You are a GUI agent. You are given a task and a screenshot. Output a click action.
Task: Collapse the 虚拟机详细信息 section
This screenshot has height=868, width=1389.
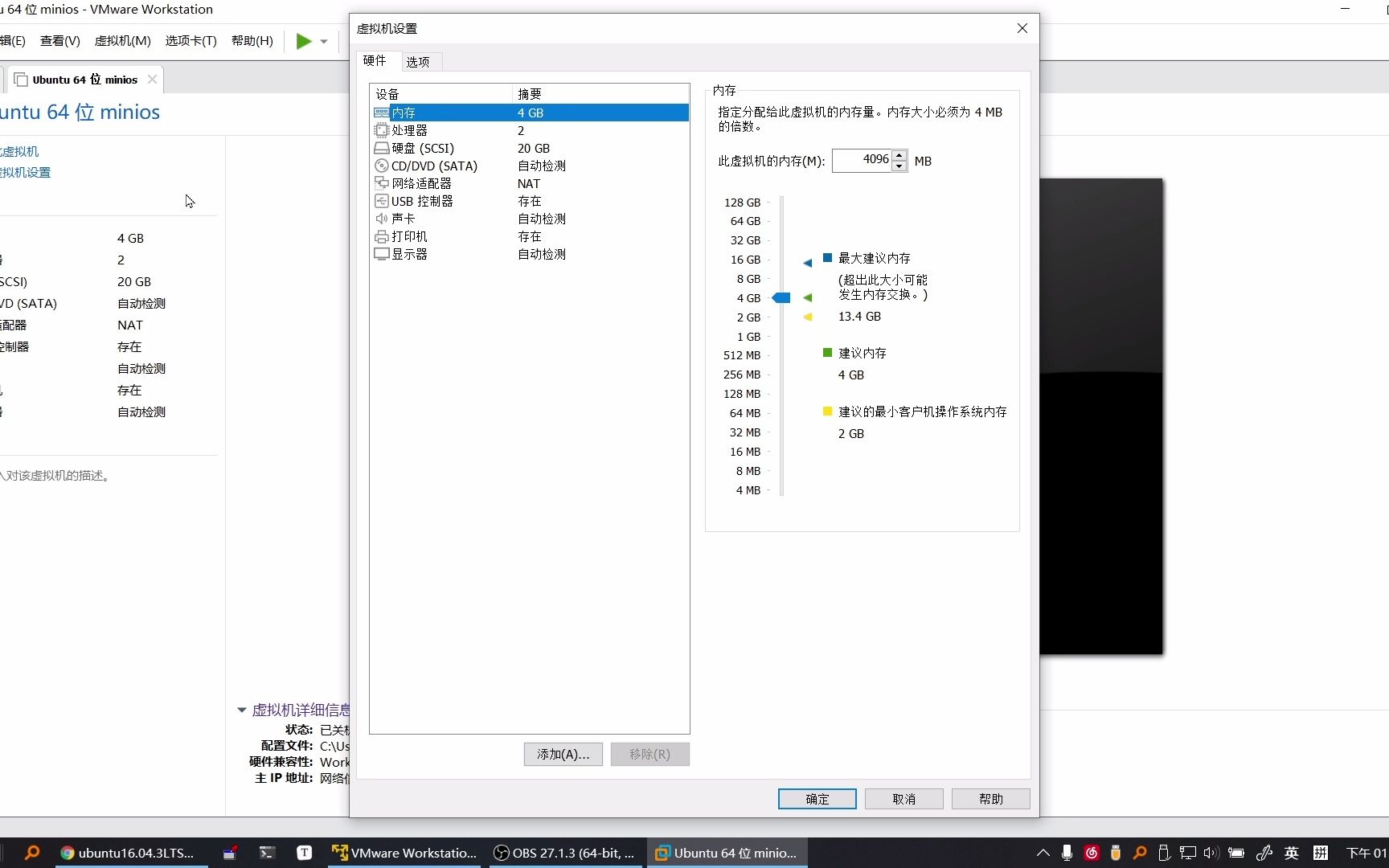(242, 710)
